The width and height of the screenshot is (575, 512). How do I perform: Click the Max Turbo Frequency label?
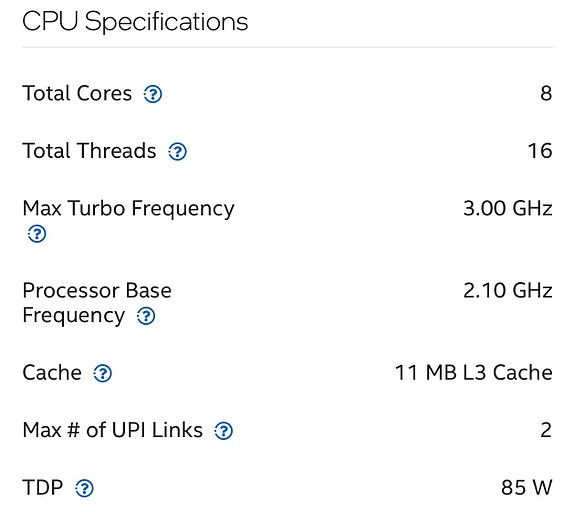pyautogui.click(x=128, y=209)
